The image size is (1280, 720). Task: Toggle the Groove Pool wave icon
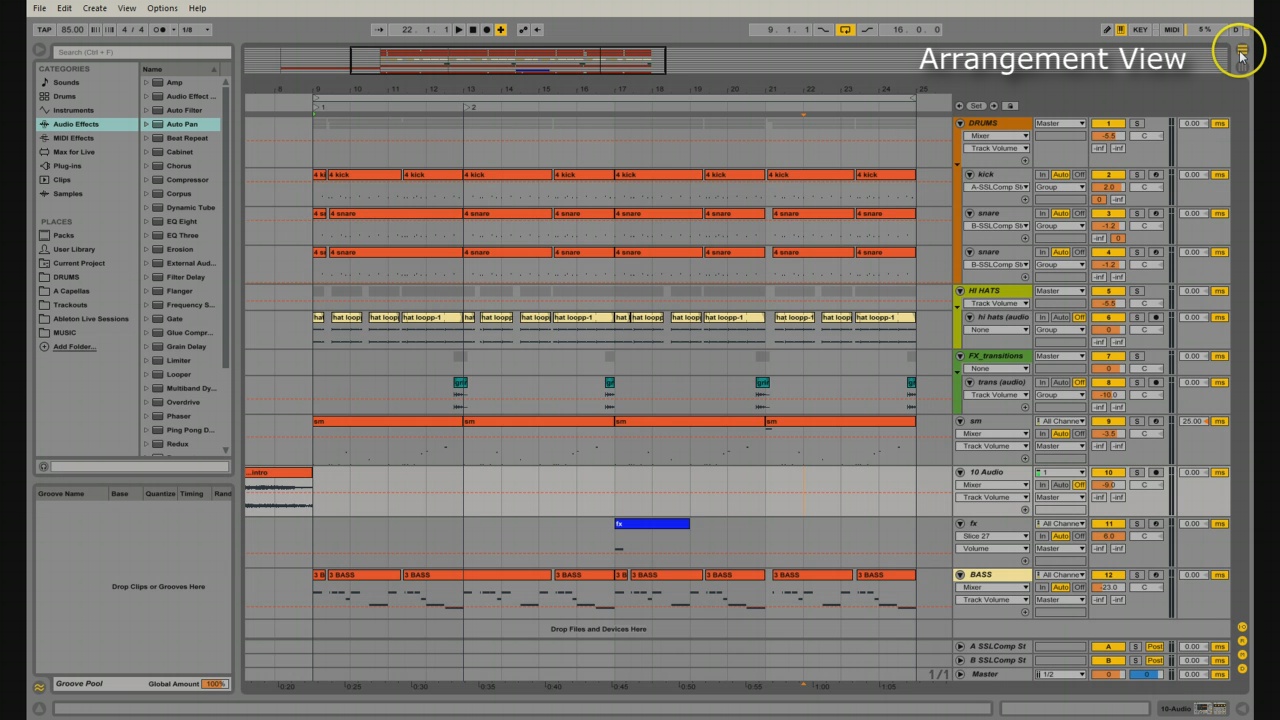click(40, 687)
